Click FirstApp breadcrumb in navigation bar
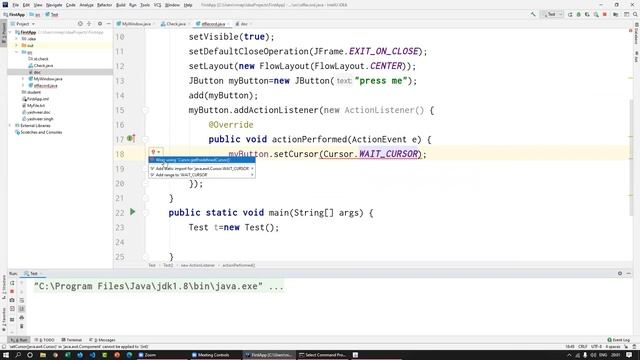640x360 pixels. [14, 14]
